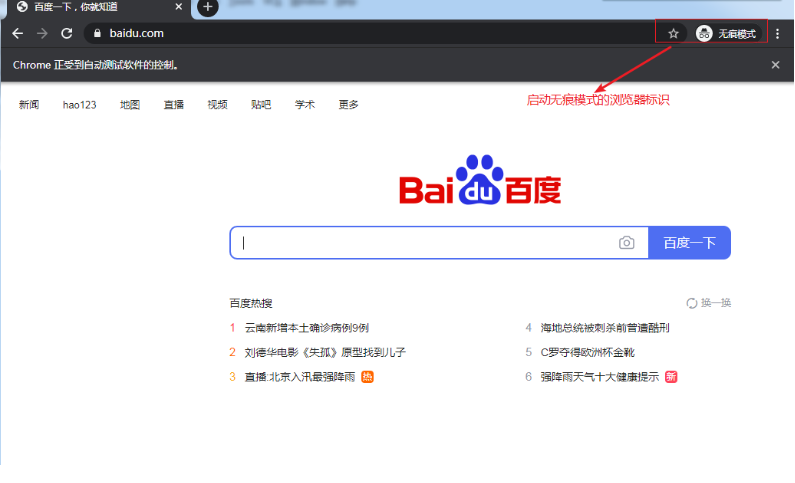795x483 pixels.
Task: Visit the 贴吧 navigation link
Action: (x=261, y=105)
